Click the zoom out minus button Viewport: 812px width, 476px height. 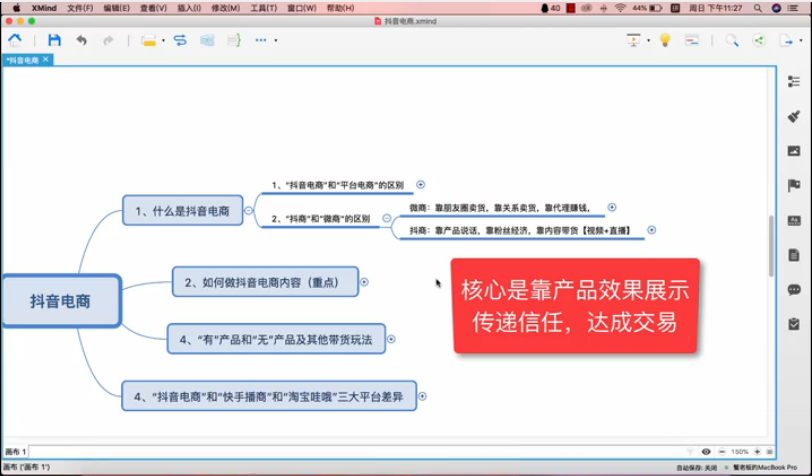coord(721,452)
